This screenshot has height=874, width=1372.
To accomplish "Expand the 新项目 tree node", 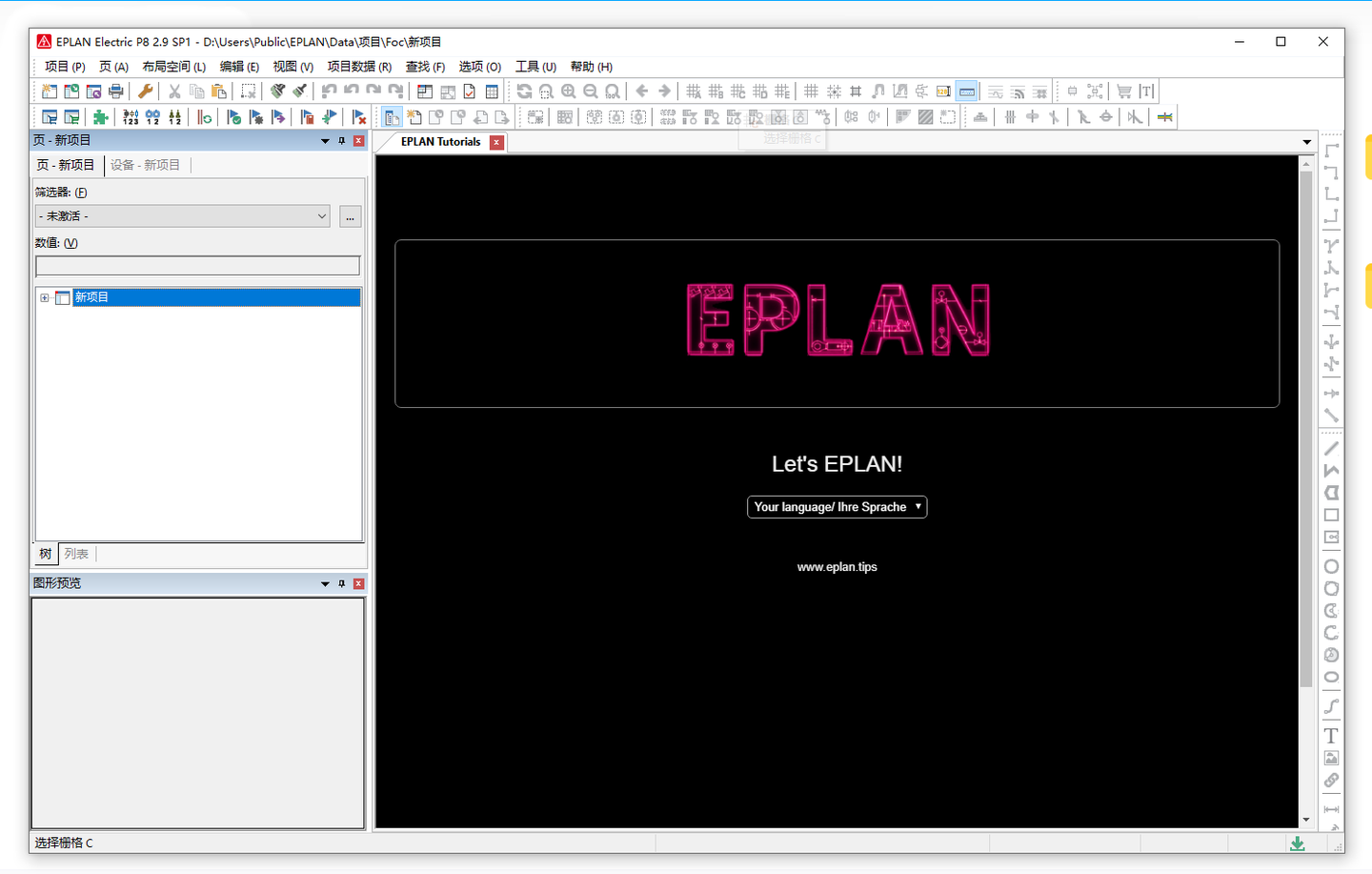I will tap(43, 296).
